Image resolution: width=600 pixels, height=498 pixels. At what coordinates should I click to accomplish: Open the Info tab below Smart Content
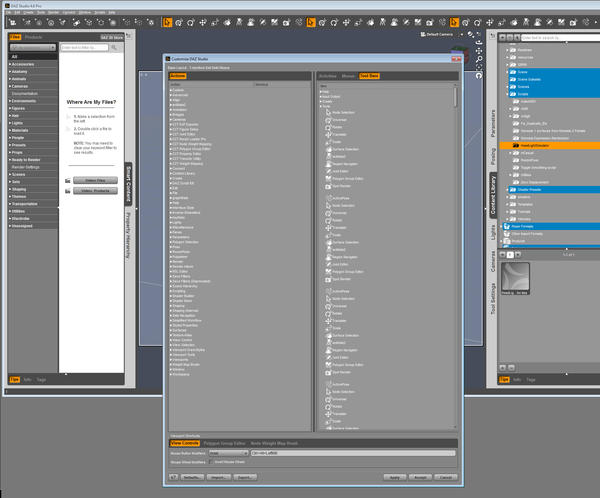click(x=28, y=380)
